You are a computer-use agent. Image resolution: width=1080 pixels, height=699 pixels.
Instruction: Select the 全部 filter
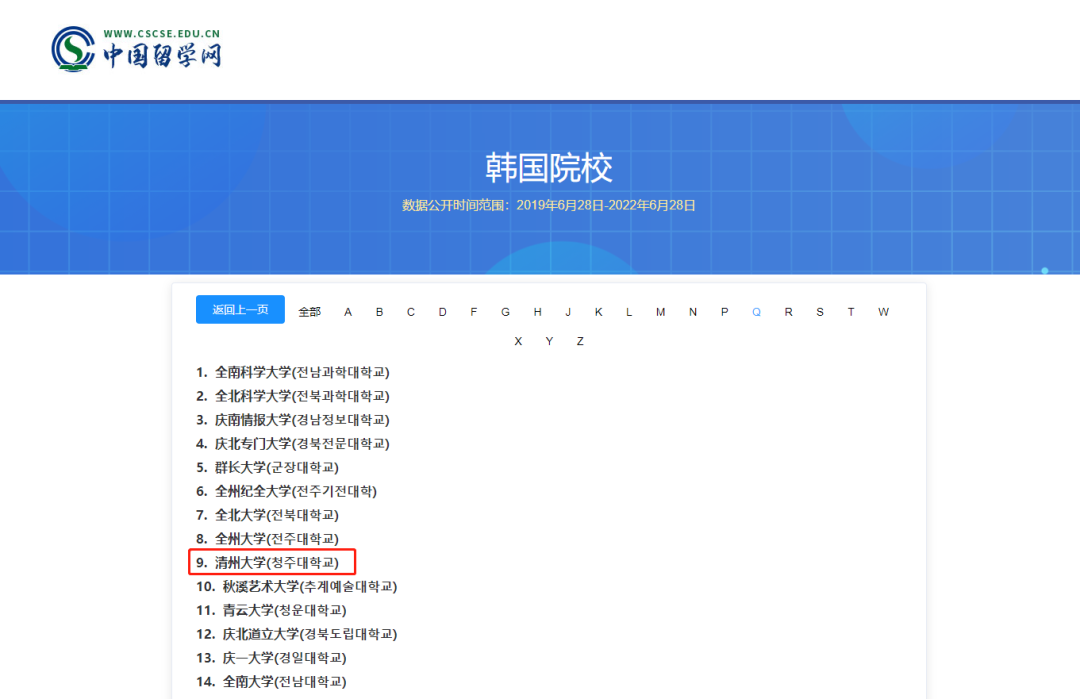click(x=309, y=312)
